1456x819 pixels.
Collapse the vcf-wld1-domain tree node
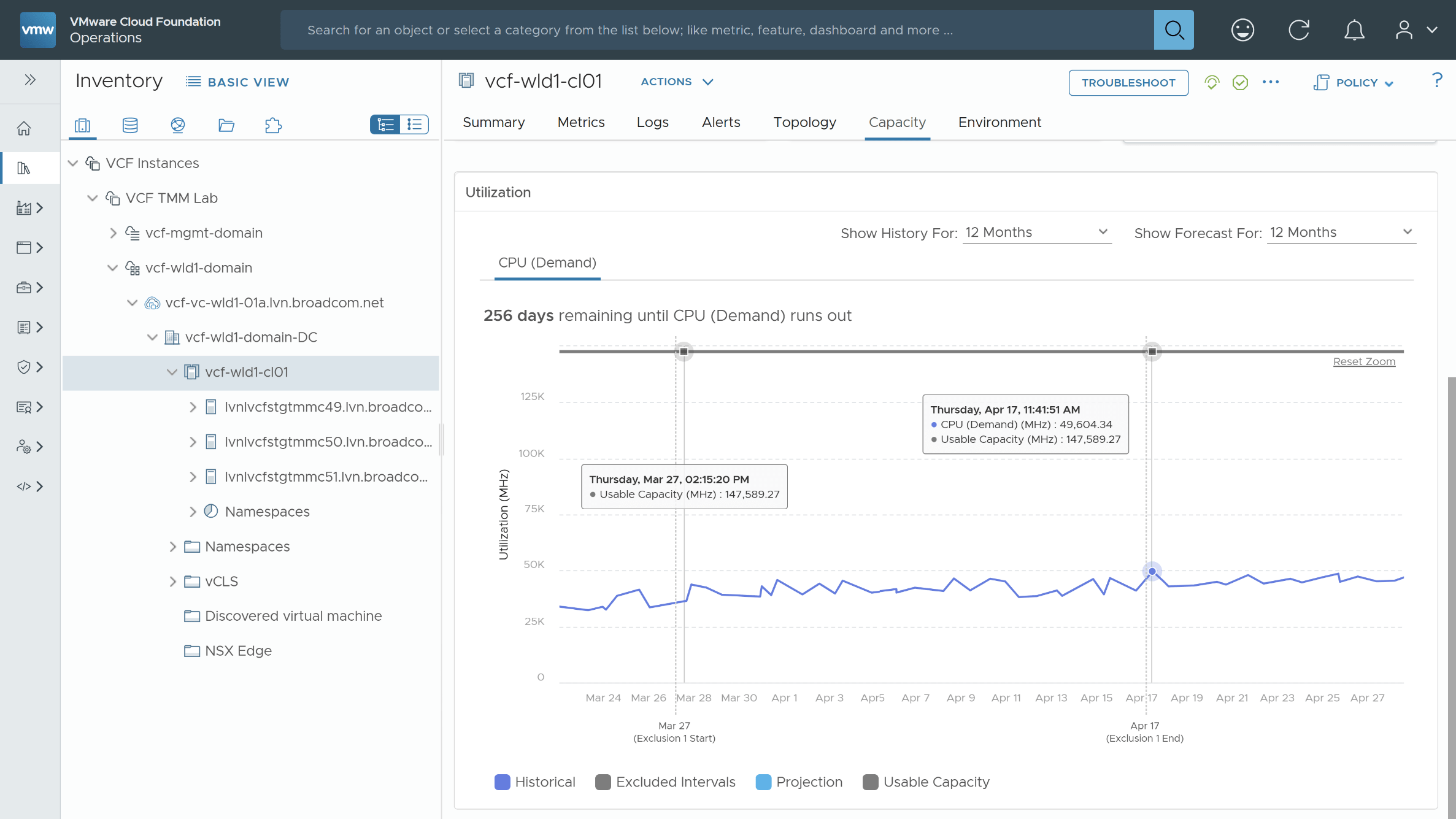pos(113,267)
